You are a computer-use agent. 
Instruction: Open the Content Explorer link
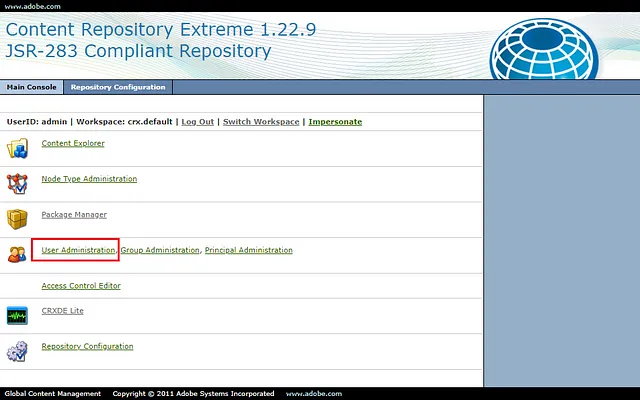[x=73, y=143]
